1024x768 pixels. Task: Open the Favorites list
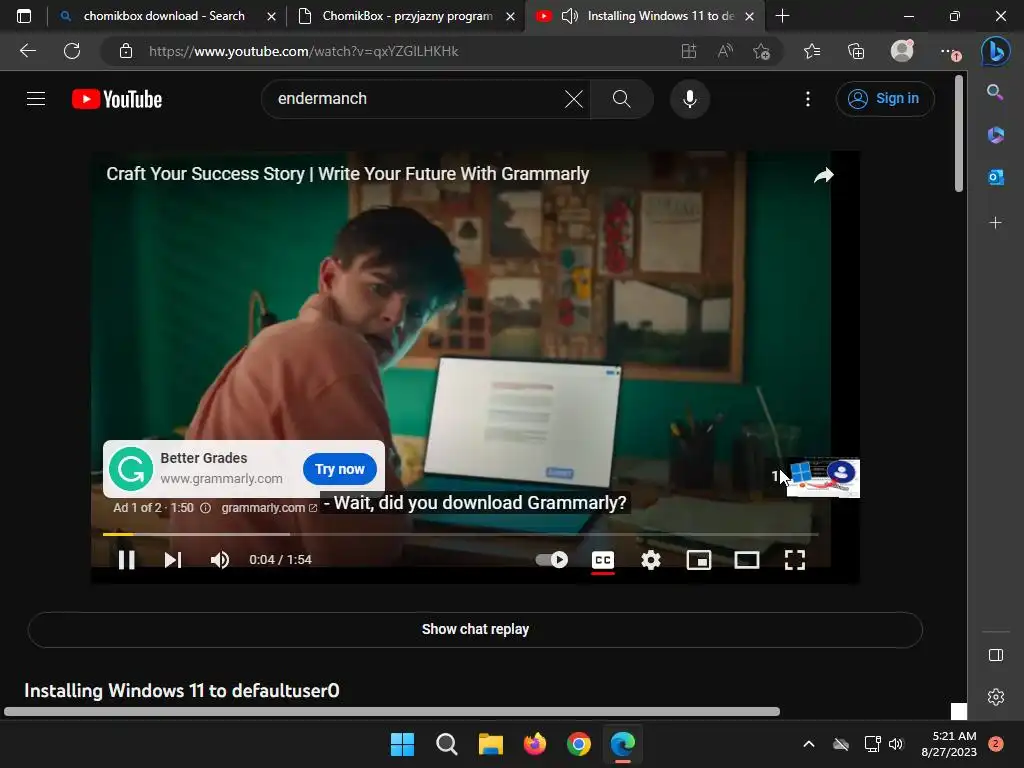click(812, 51)
